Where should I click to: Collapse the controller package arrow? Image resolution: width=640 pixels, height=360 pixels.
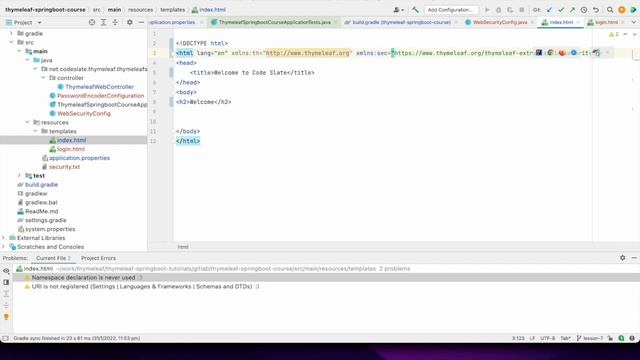pos(43,78)
